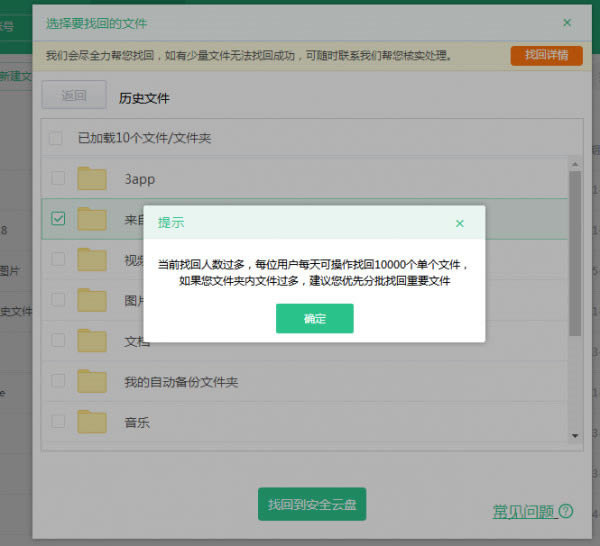600x546 pixels.
Task: Check the 3app folder checkbox
Action: coord(58,179)
